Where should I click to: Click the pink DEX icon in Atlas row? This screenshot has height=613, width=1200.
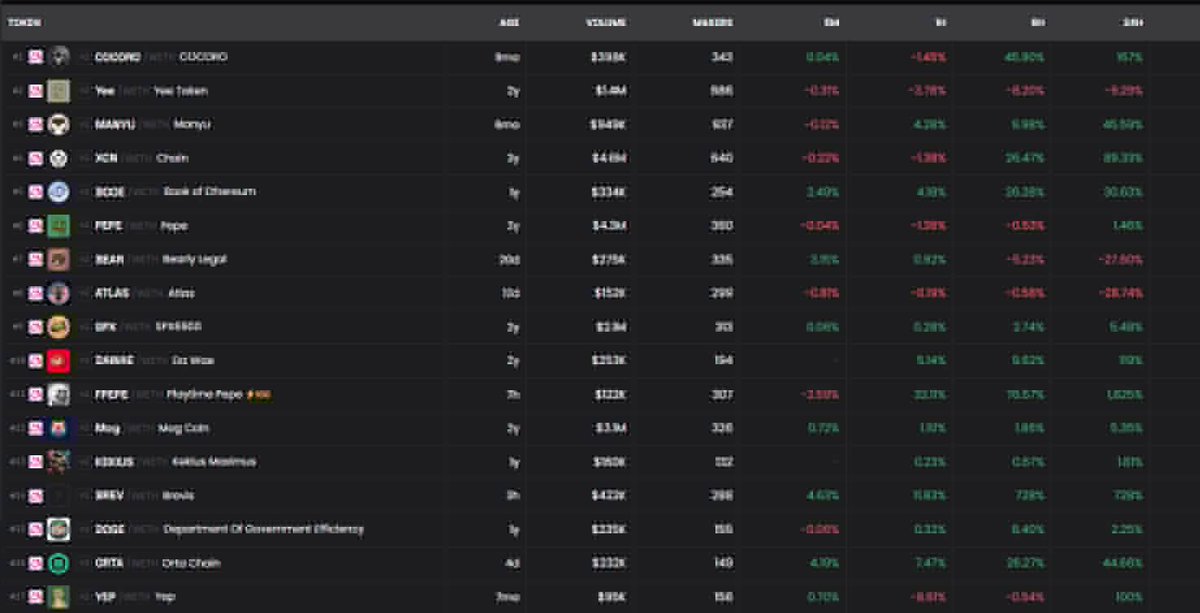36,293
